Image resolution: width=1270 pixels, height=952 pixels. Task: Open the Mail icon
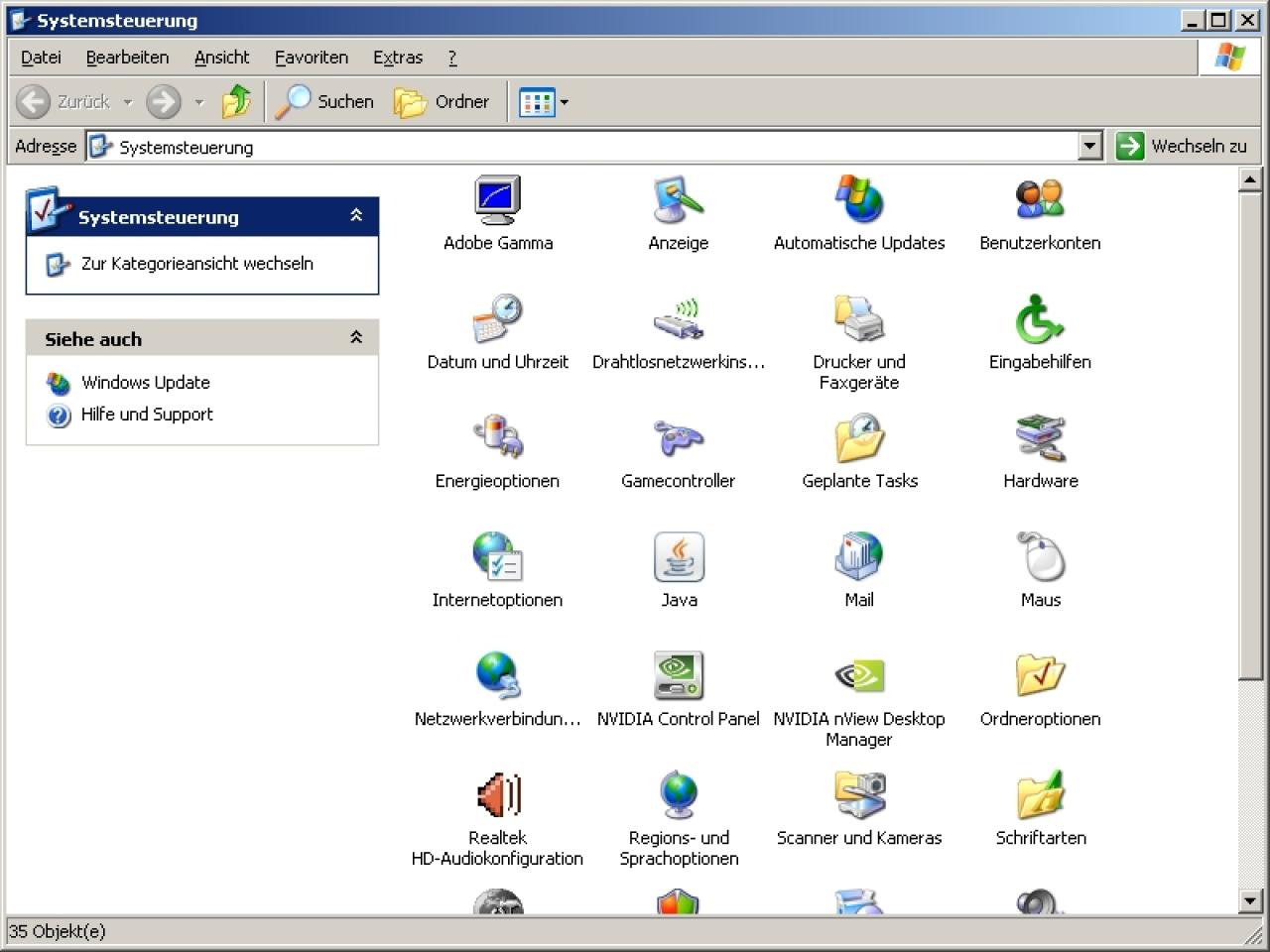[859, 557]
